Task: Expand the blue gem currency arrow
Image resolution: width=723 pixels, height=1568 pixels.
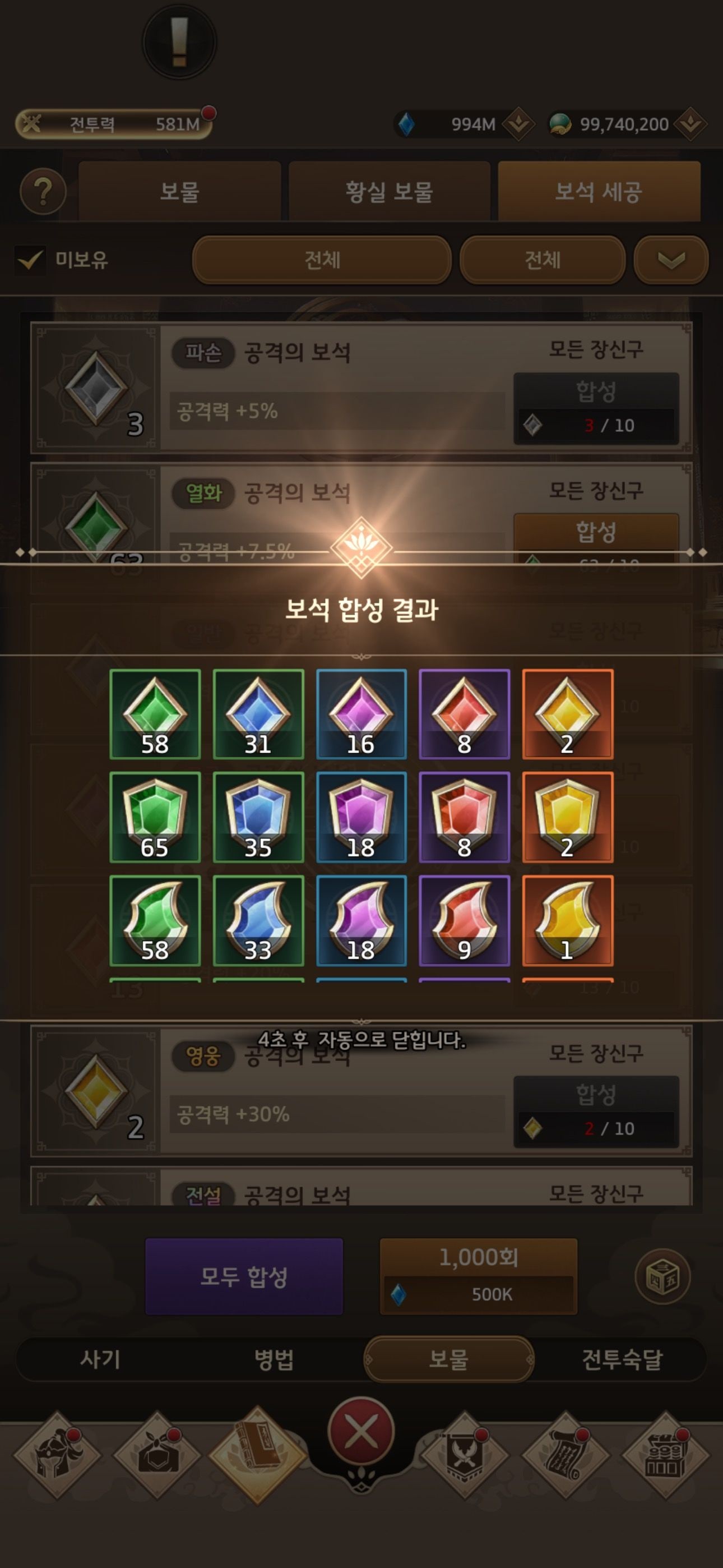Action: click(x=518, y=124)
